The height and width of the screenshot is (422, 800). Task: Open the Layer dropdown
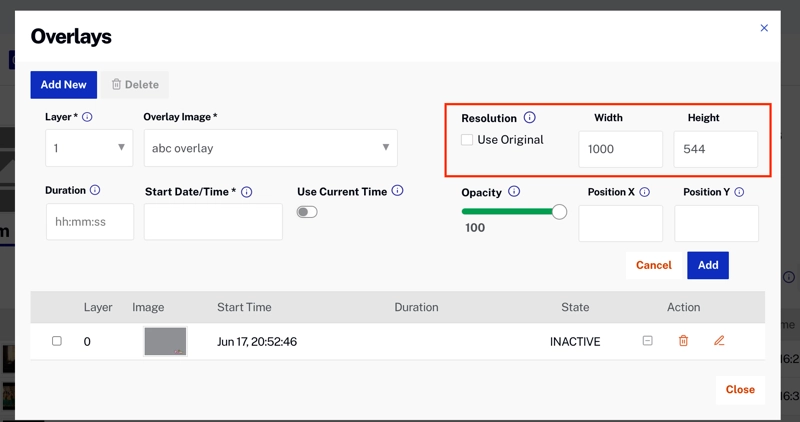pyautogui.click(x=89, y=148)
